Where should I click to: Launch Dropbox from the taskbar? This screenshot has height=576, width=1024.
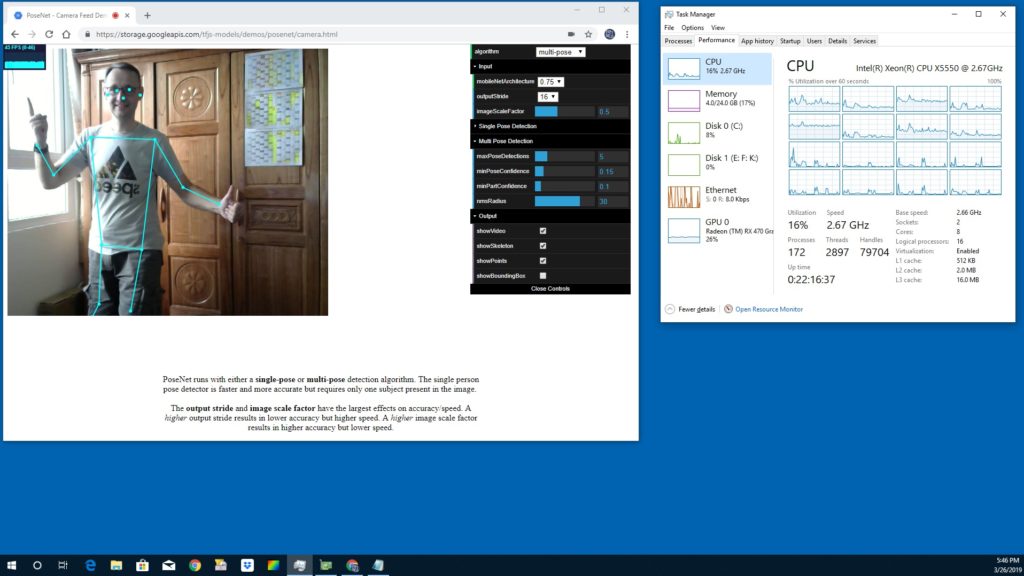[x=246, y=565]
